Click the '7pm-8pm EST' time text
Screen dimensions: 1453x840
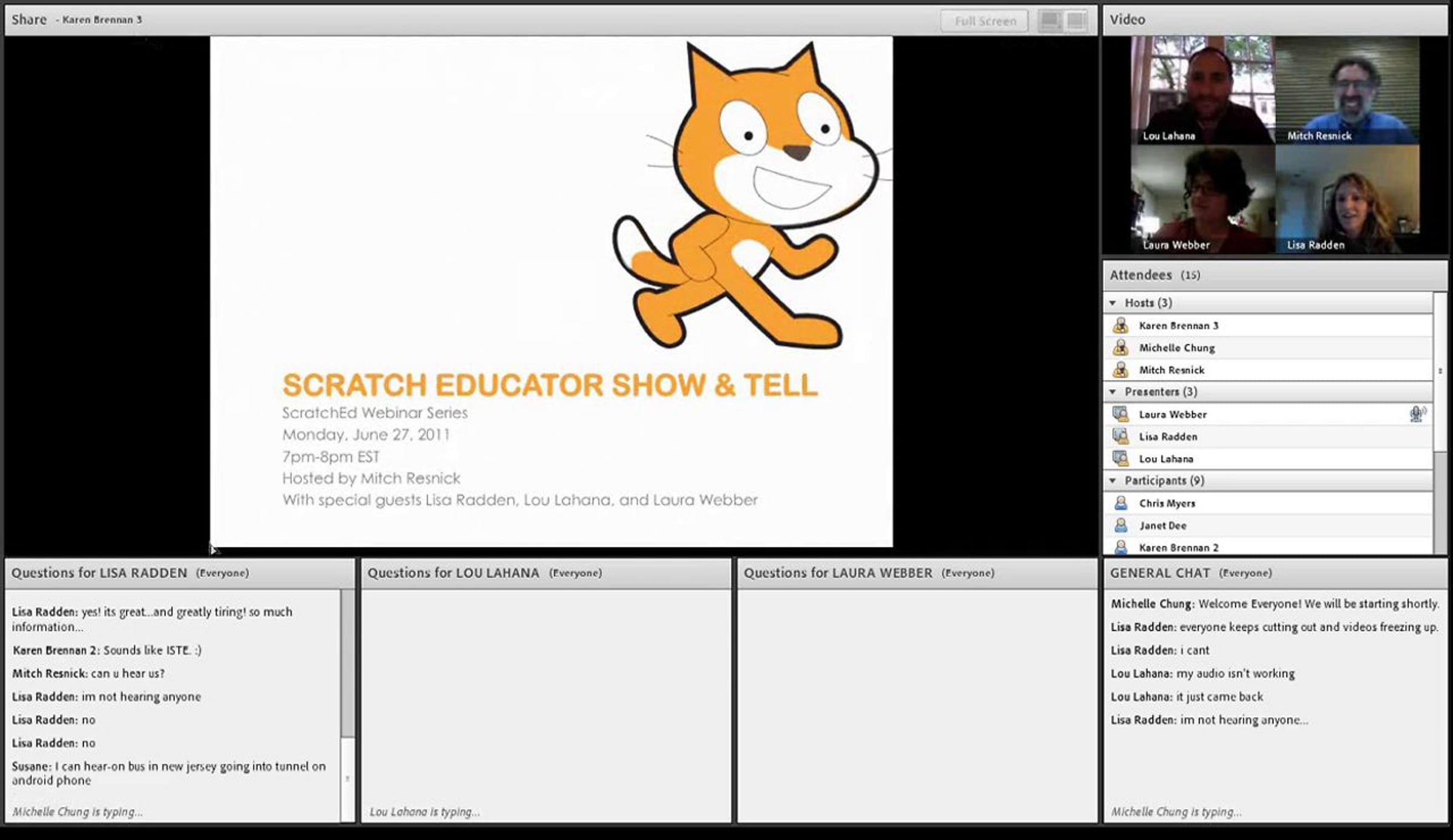[331, 456]
